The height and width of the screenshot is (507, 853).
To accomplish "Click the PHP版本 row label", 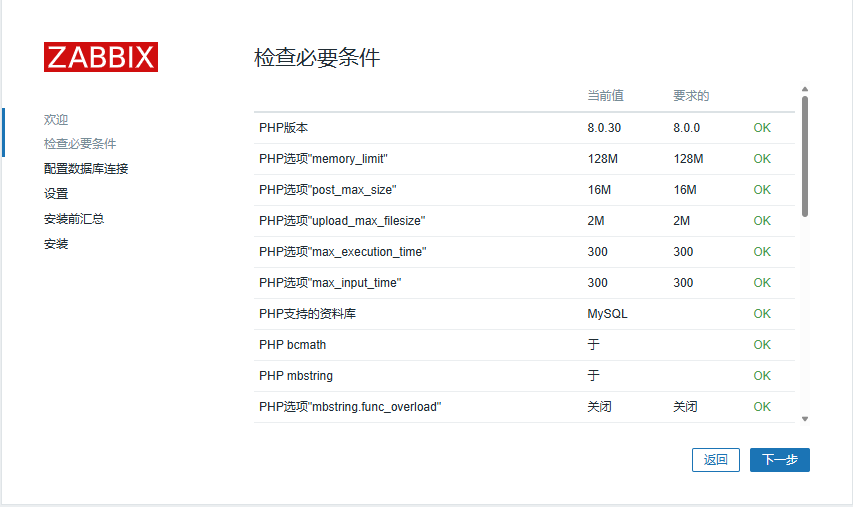I will 284,128.
